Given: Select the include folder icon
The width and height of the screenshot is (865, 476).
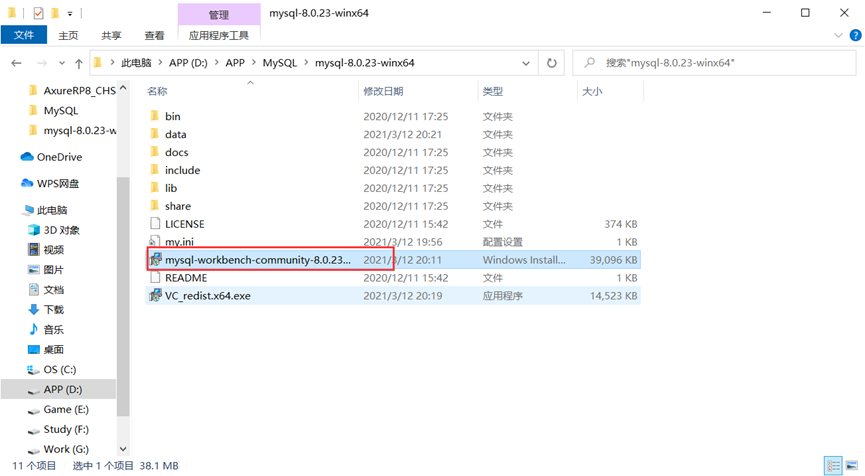Looking at the screenshot, I should [x=154, y=170].
